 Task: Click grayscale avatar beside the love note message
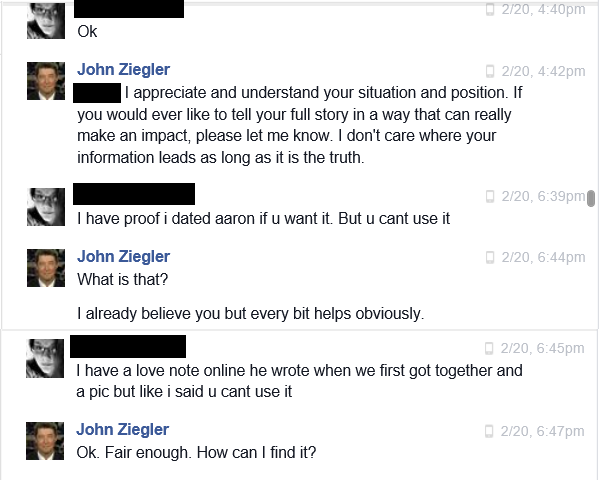(x=45, y=358)
